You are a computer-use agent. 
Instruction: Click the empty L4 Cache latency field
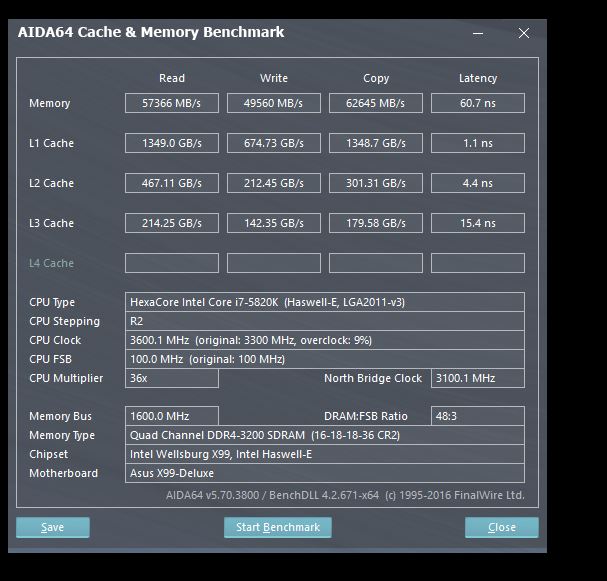(x=478, y=263)
